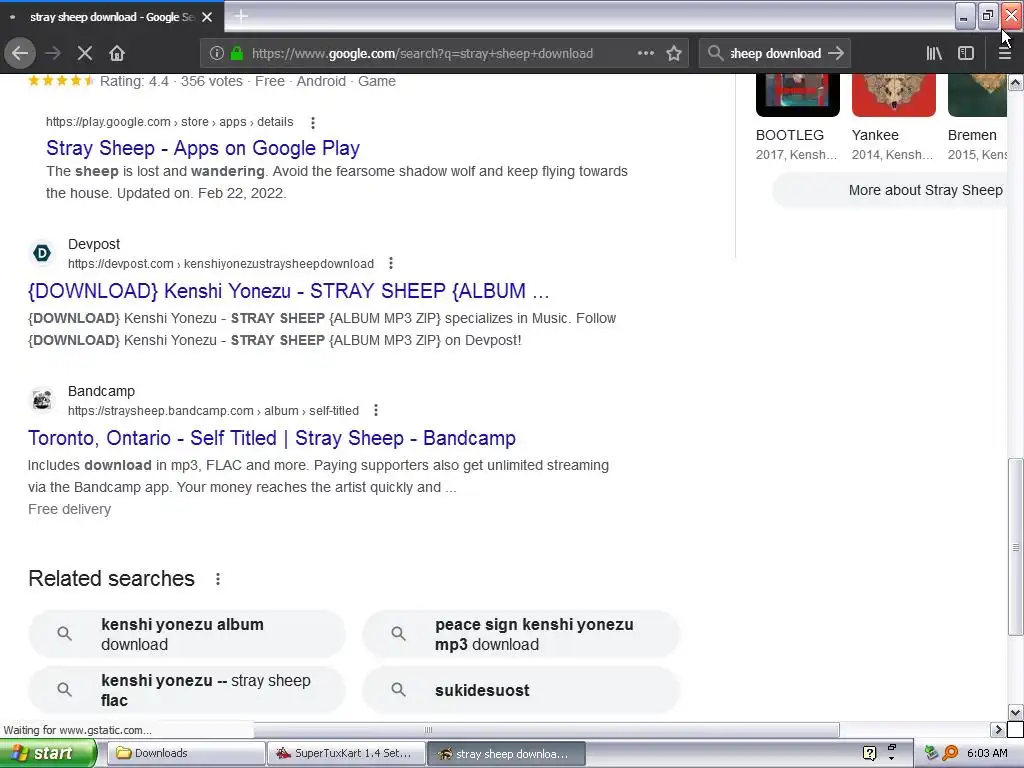Screen dimensions: 1024x768
Task: Click the sheep download search field
Action: click(775, 53)
